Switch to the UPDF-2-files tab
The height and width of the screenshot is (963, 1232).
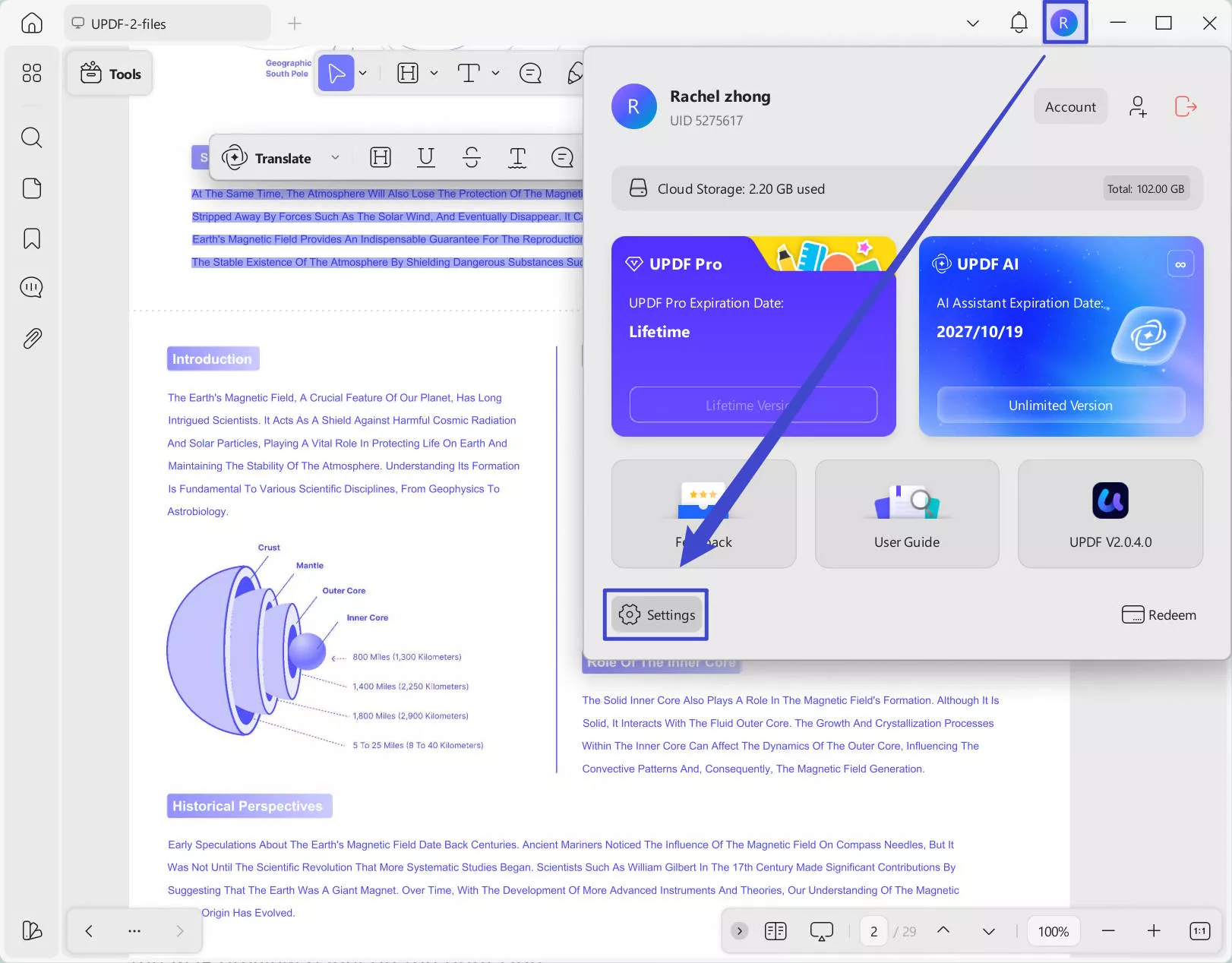tap(167, 24)
